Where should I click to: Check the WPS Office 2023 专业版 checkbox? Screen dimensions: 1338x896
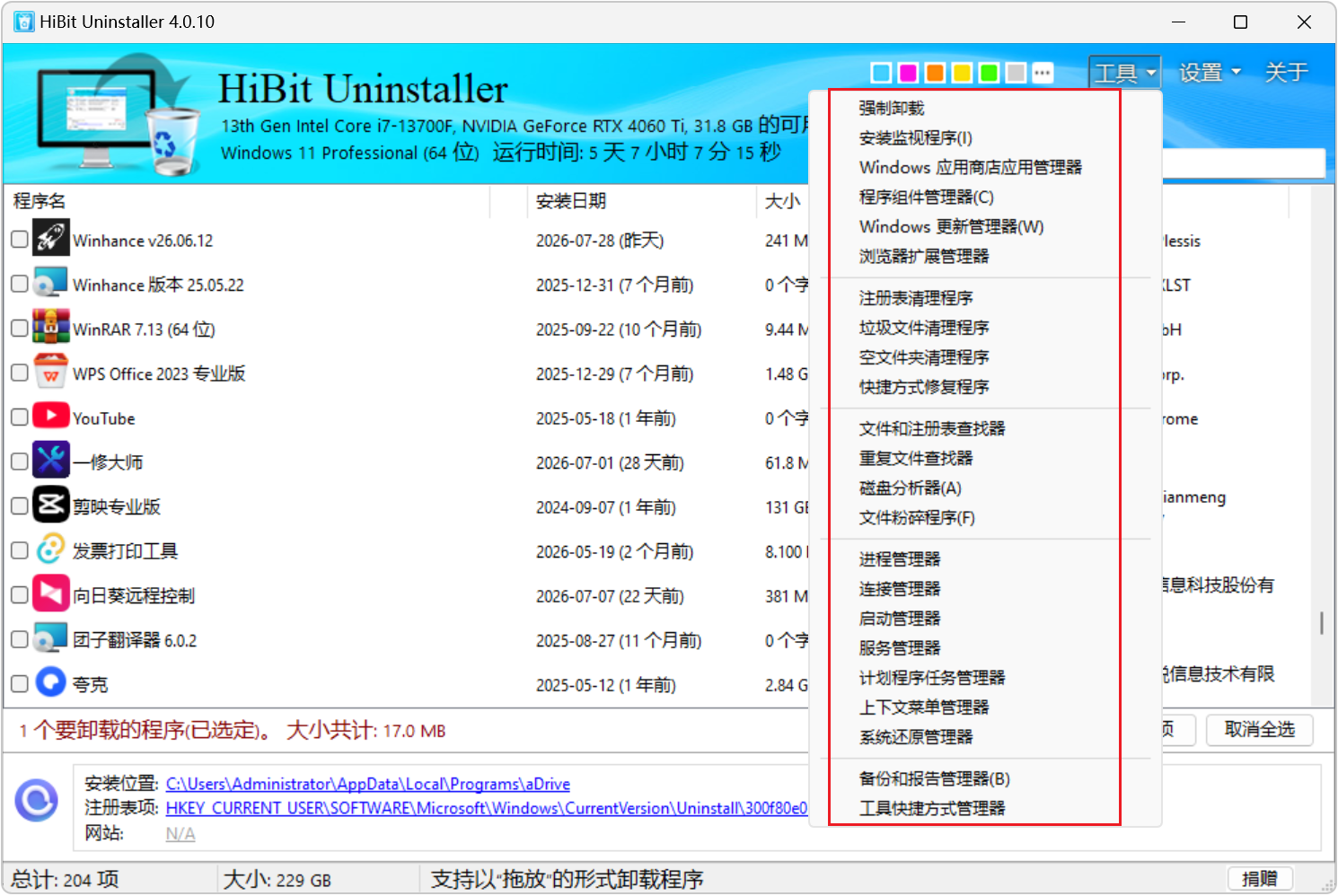click(20, 373)
